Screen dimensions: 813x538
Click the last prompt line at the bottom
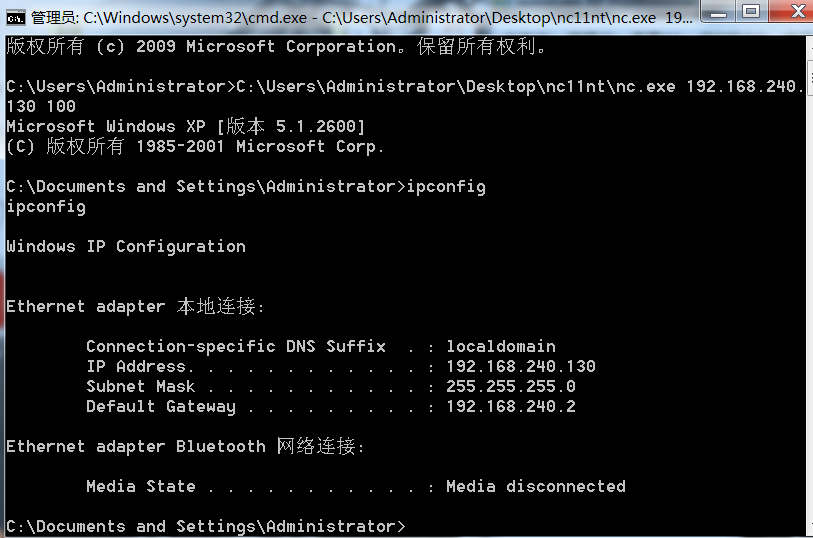pos(206,526)
